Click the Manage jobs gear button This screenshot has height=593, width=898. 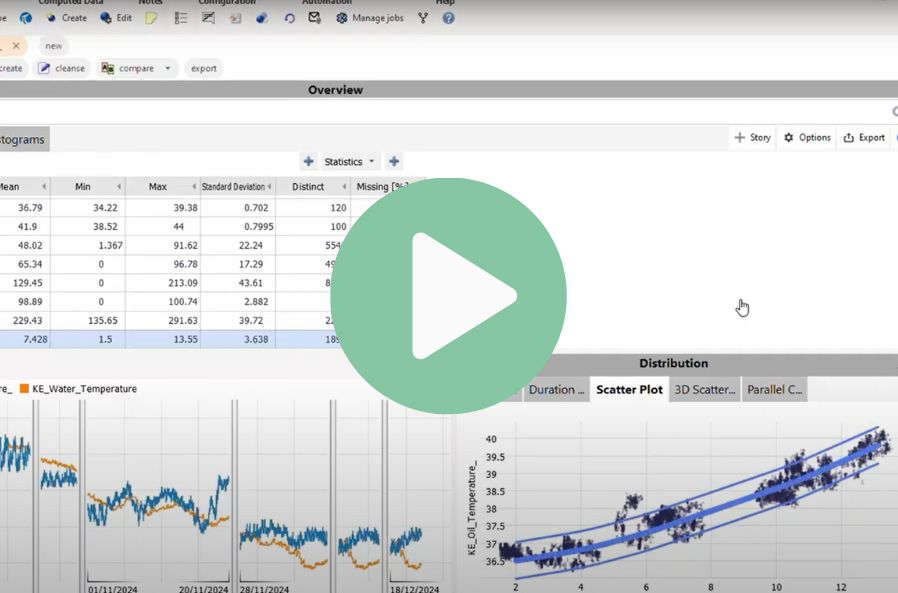click(x=370, y=18)
